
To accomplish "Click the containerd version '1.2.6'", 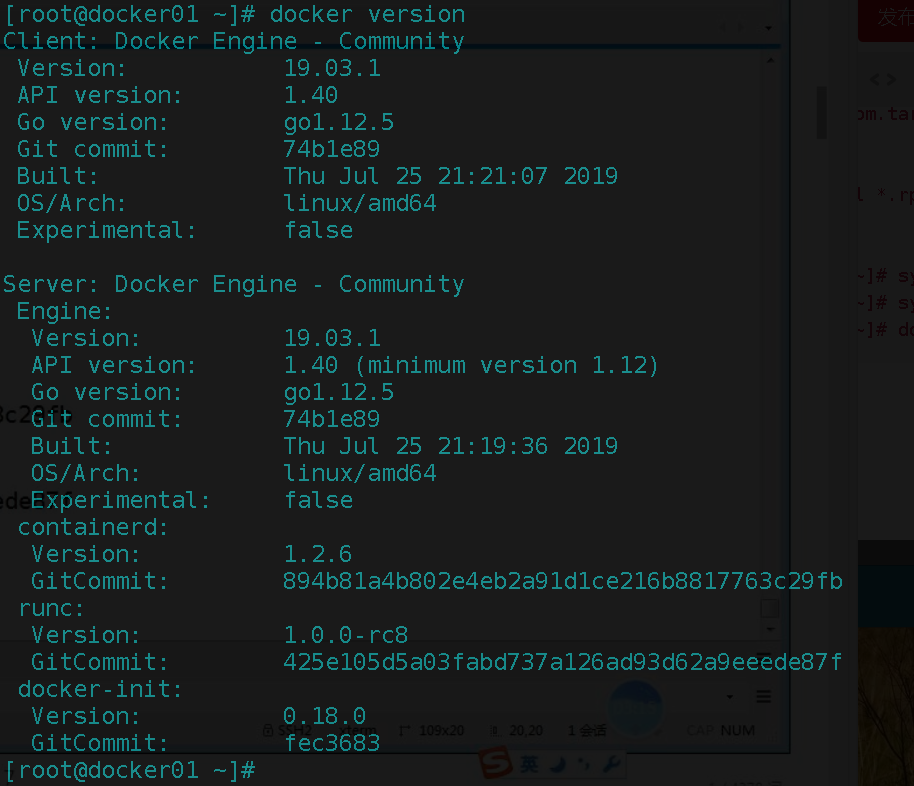I will click(x=318, y=554).
